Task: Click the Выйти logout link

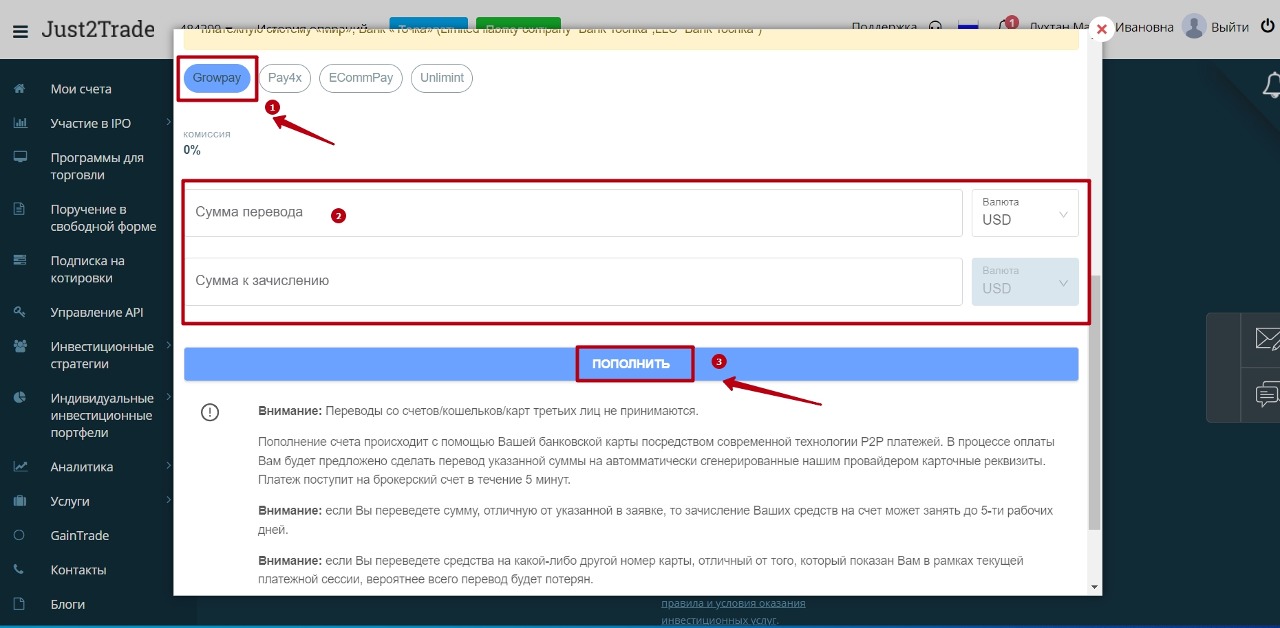Action: click(x=1230, y=28)
